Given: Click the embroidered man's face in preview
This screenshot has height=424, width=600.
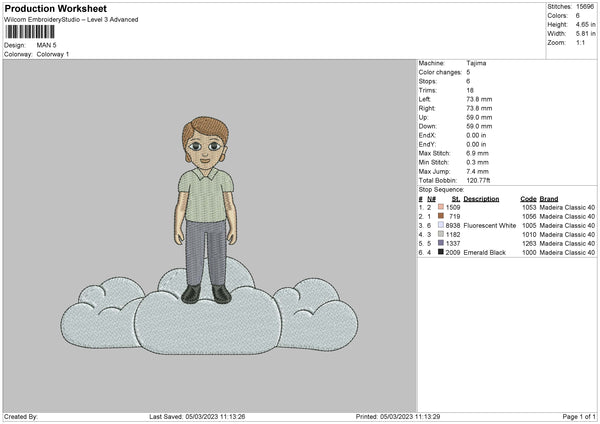Looking at the screenshot, I should (206, 148).
